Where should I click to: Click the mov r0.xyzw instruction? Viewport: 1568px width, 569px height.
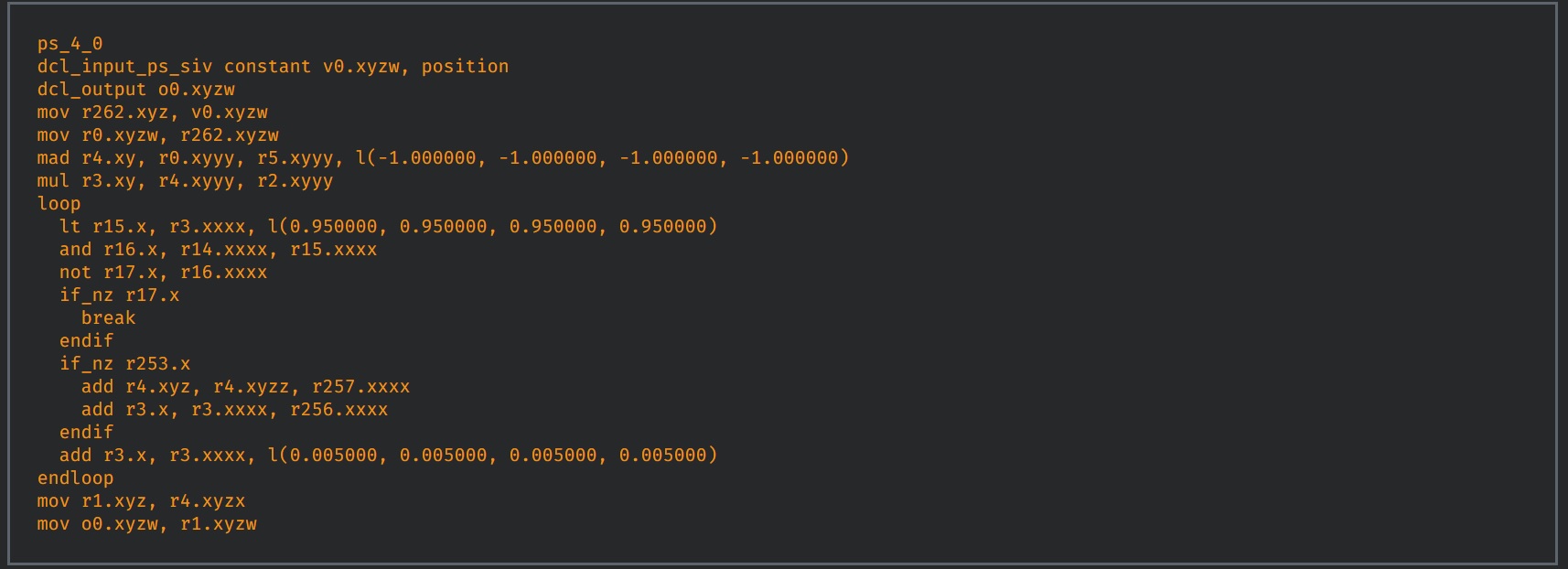[157, 135]
